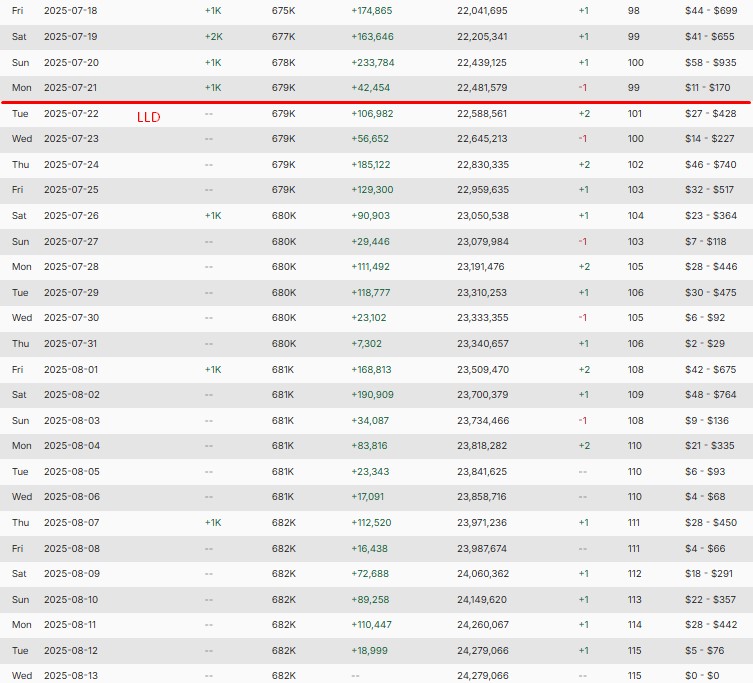Click the +112,520 views value
Viewport: 753px width, 683px height.
371,522
